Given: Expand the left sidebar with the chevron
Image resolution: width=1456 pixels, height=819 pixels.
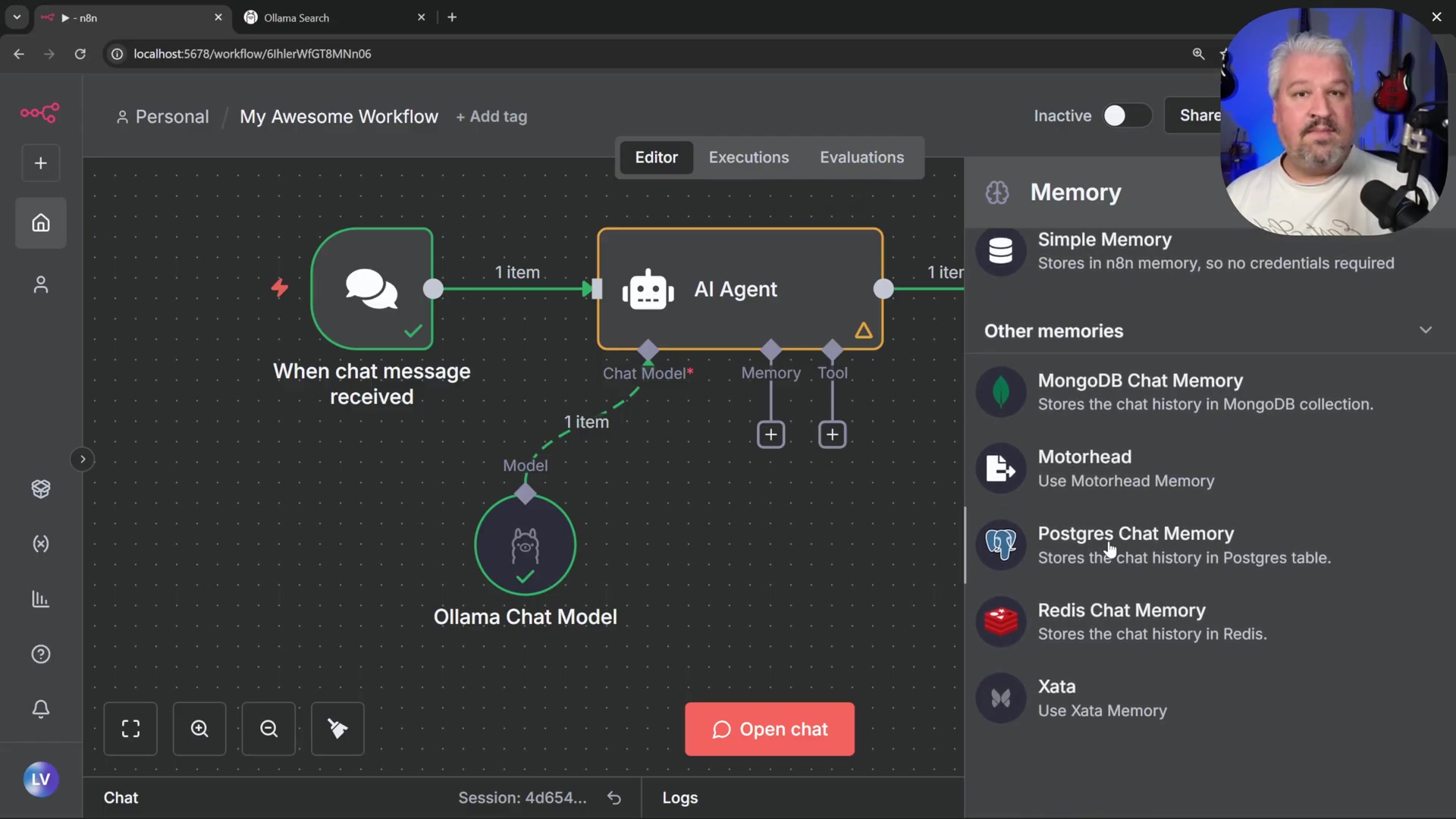Looking at the screenshot, I should [x=83, y=459].
